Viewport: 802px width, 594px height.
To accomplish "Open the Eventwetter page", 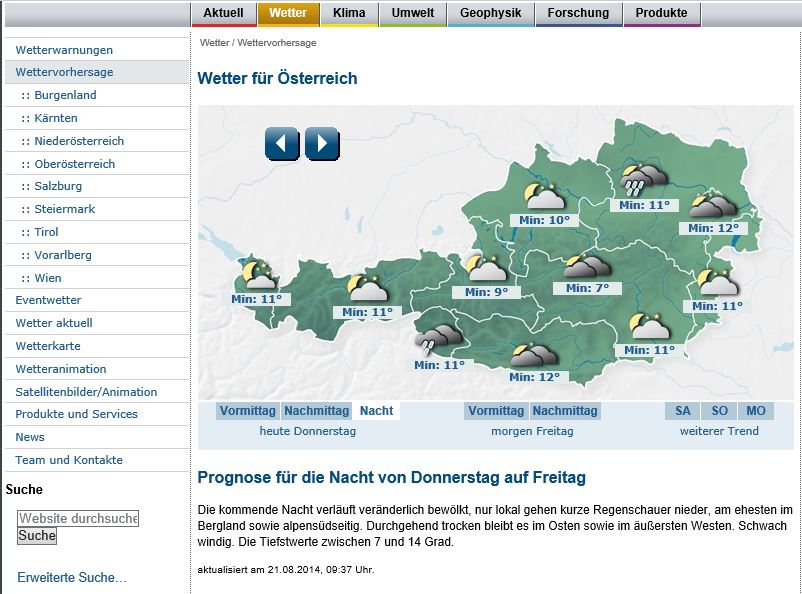I will 48,300.
